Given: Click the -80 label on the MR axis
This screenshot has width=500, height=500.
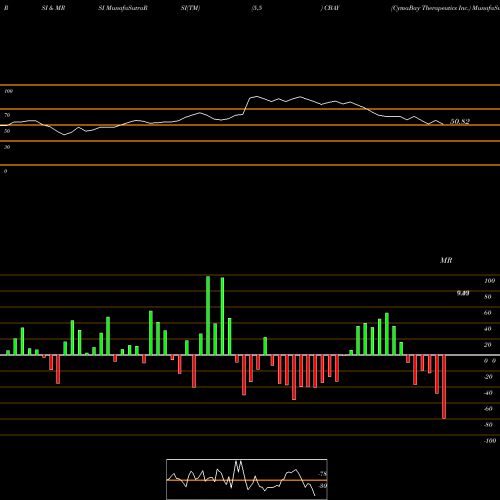Looking at the screenshot, I should pos(488,425).
